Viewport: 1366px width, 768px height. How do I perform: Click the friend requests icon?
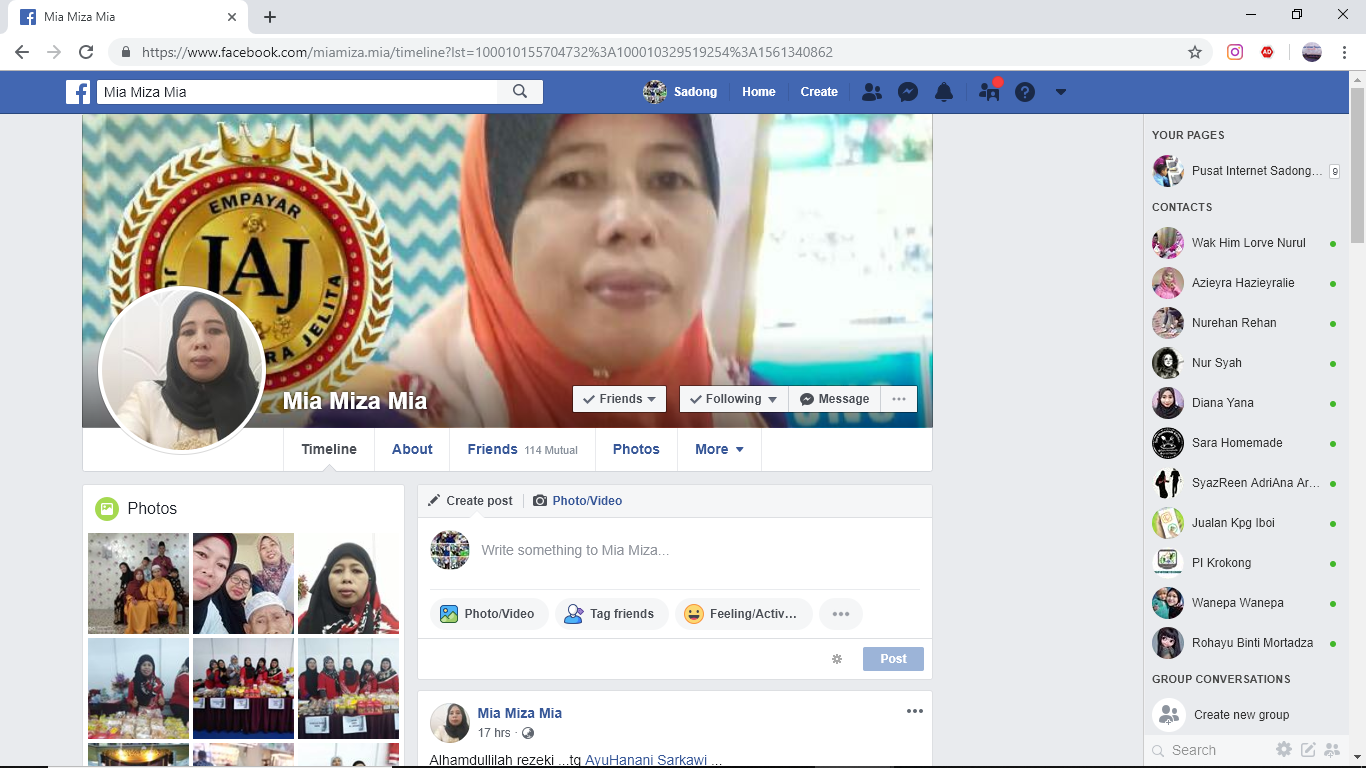(x=872, y=92)
